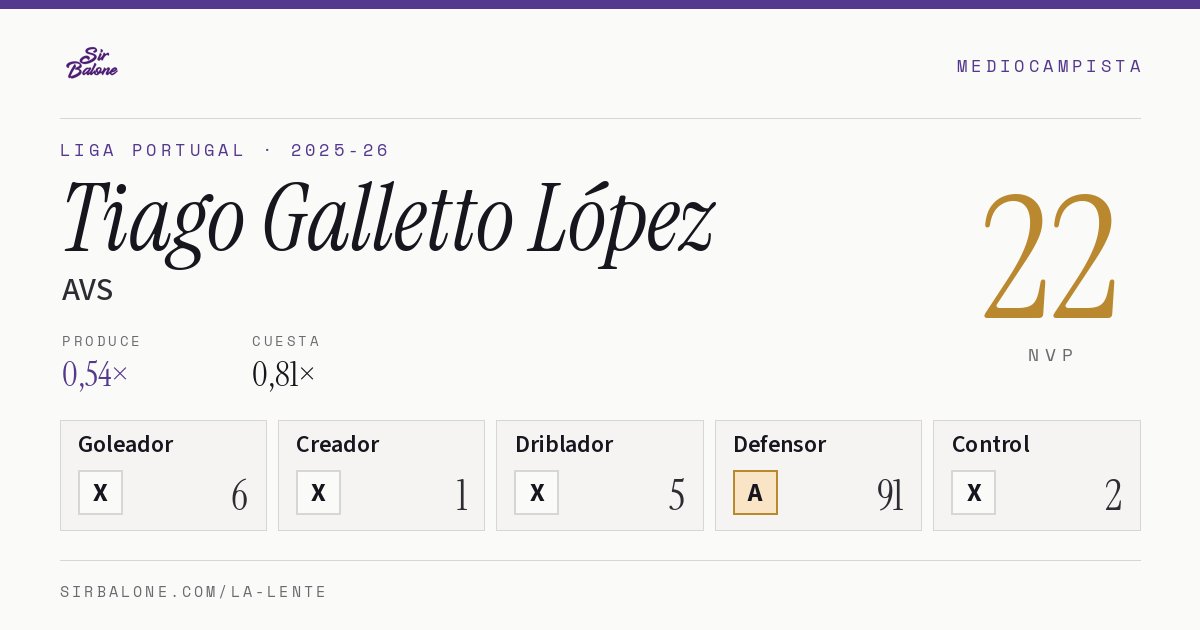Click the Defensor score 91
1200x630 pixels.
coord(890,495)
